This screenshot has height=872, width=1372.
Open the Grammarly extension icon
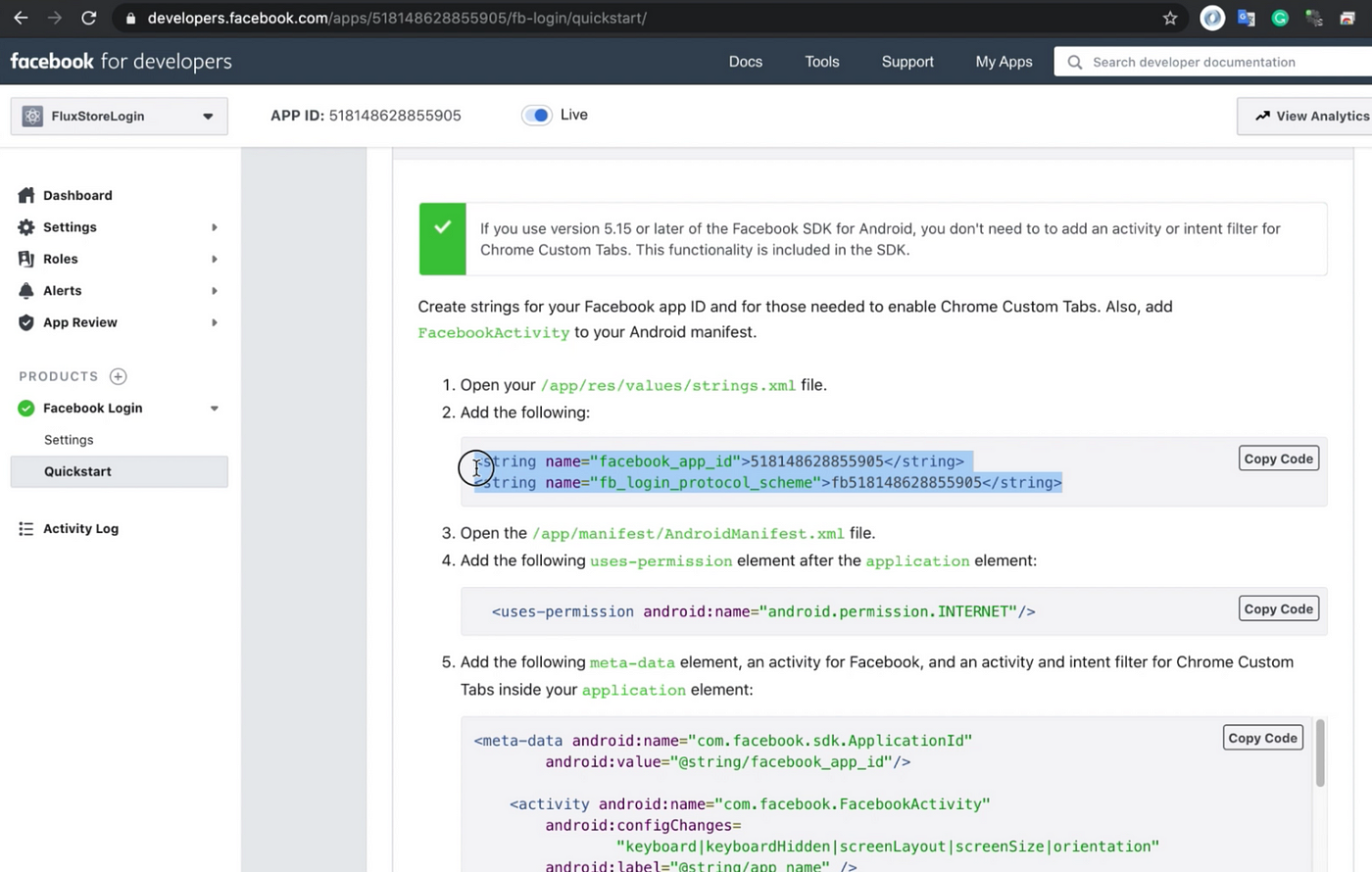pyautogui.click(x=1280, y=18)
